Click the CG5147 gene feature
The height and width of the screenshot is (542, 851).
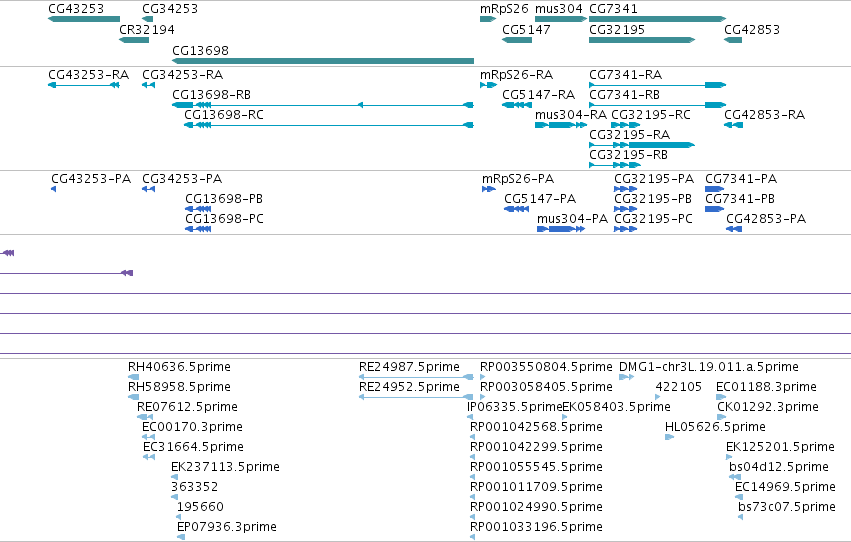click(517, 40)
